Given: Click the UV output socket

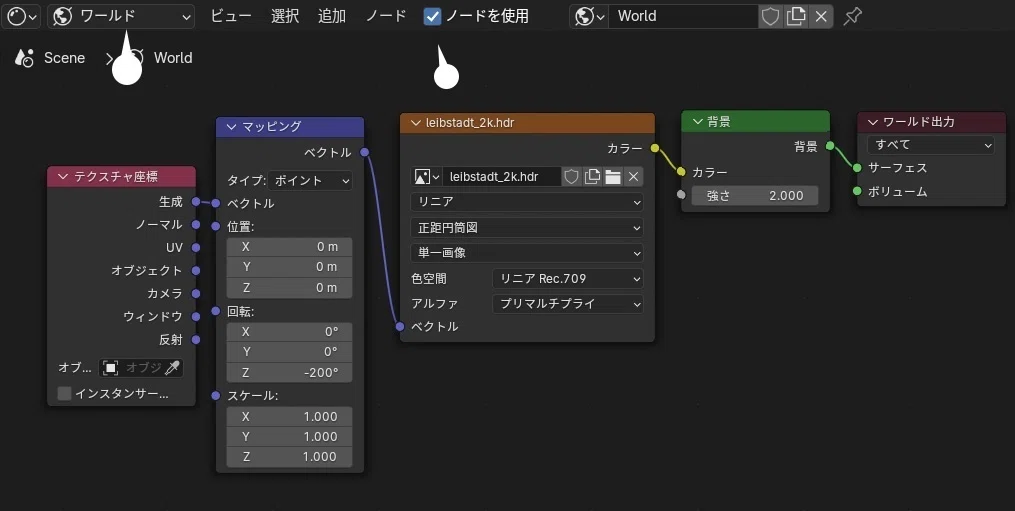Looking at the screenshot, I should pos(196,247).
